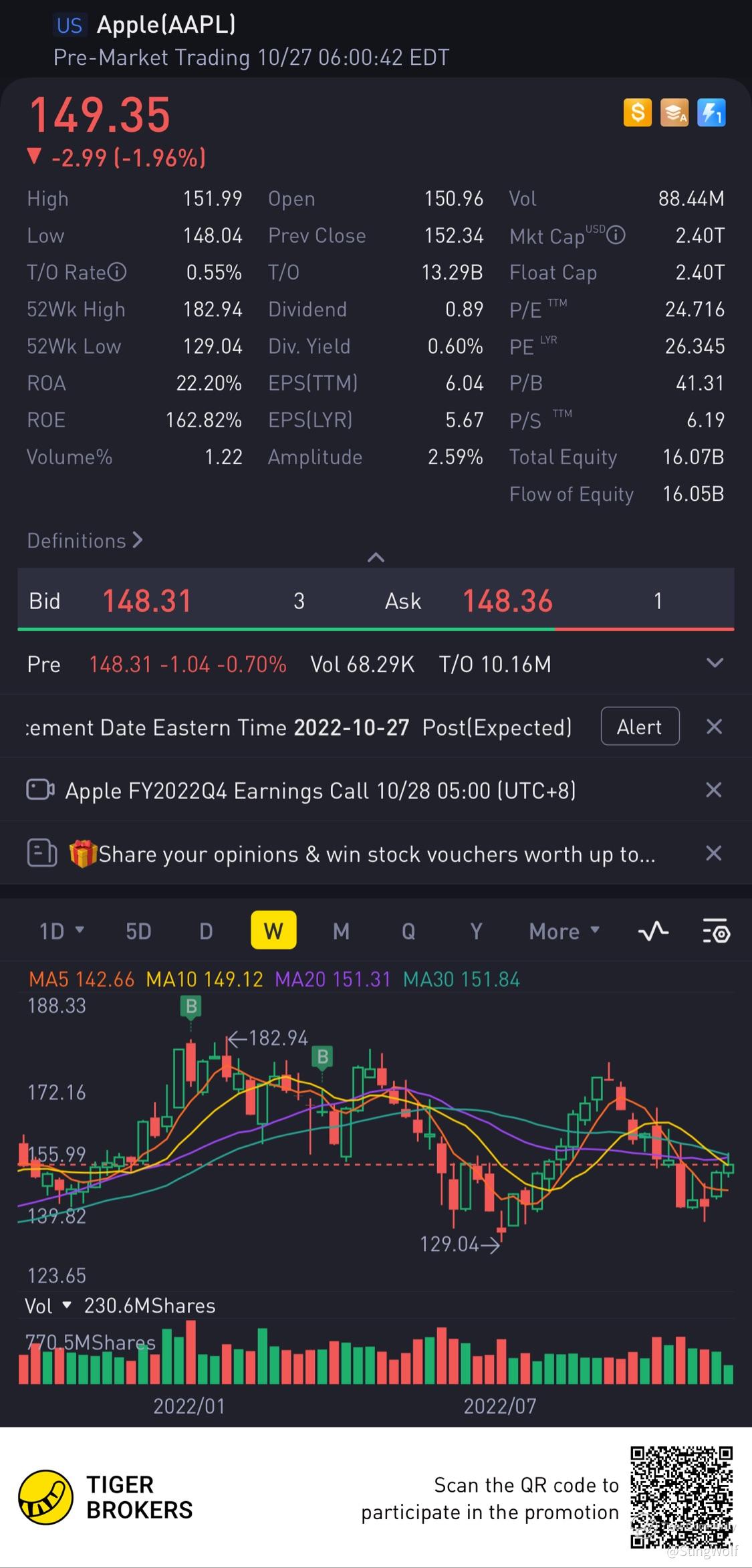Tap the MA5 142.66 indicator label
The height and width of the screenshot is (1568, 752).
[82, 979]
